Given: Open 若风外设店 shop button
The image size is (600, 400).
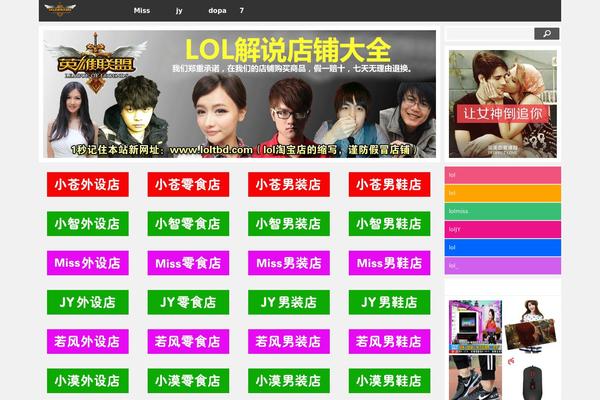Looking at the screenshot, I should tap(88, 341).
